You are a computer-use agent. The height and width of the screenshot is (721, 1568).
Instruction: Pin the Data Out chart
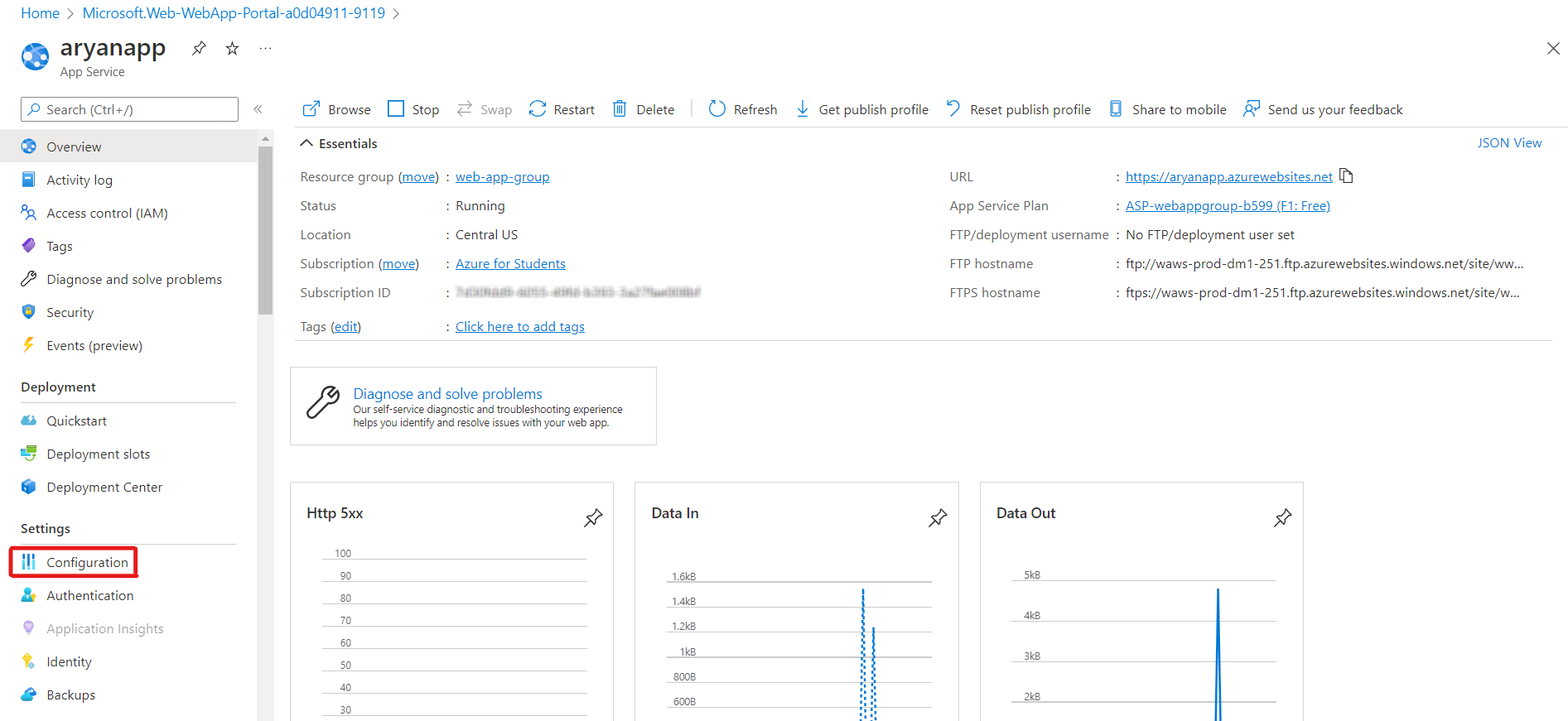pos(1282,518)
